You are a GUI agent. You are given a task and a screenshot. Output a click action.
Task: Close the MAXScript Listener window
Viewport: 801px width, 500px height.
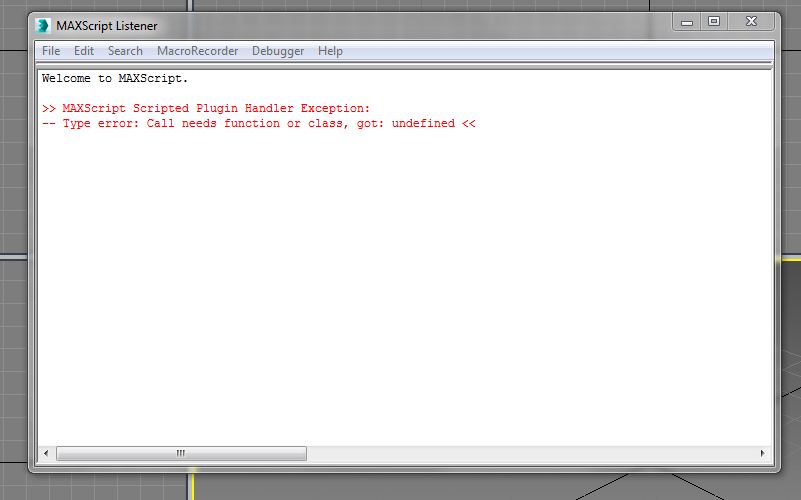pyautogui.click(x=751, y=22)
